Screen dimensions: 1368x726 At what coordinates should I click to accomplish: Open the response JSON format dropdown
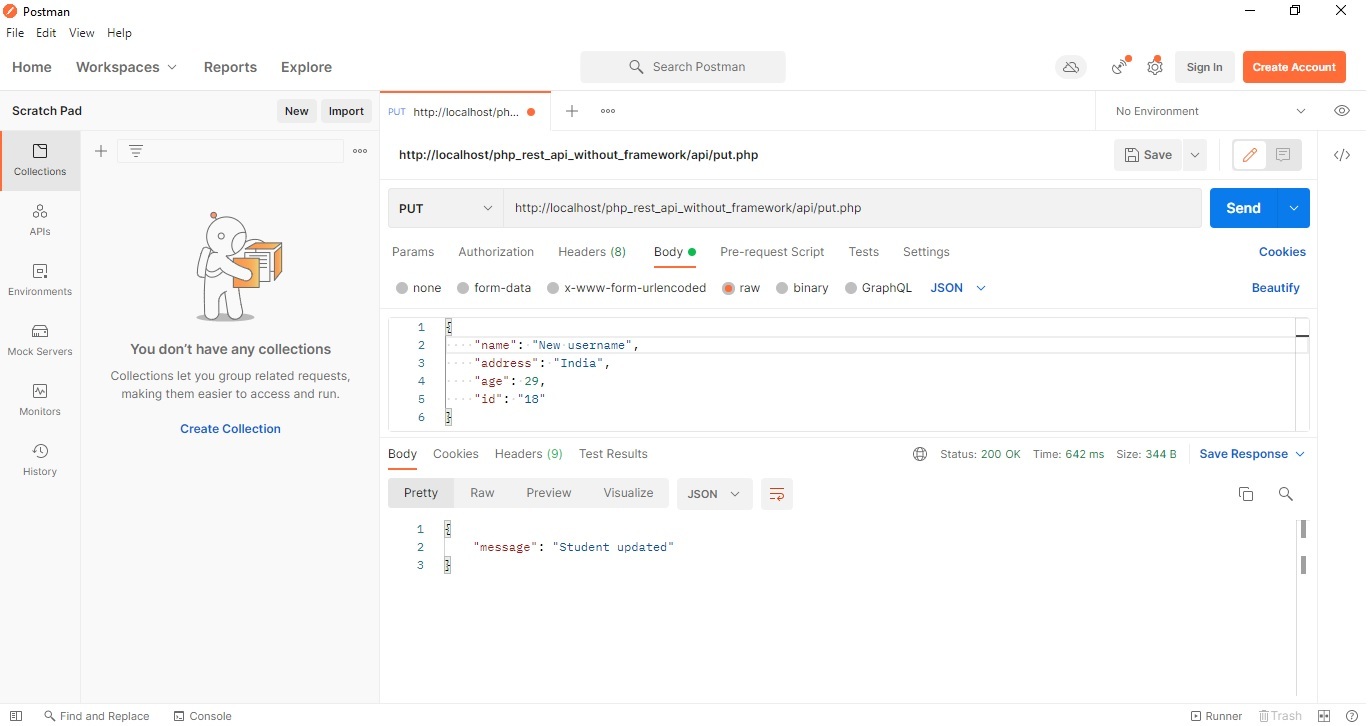(714, 494)
